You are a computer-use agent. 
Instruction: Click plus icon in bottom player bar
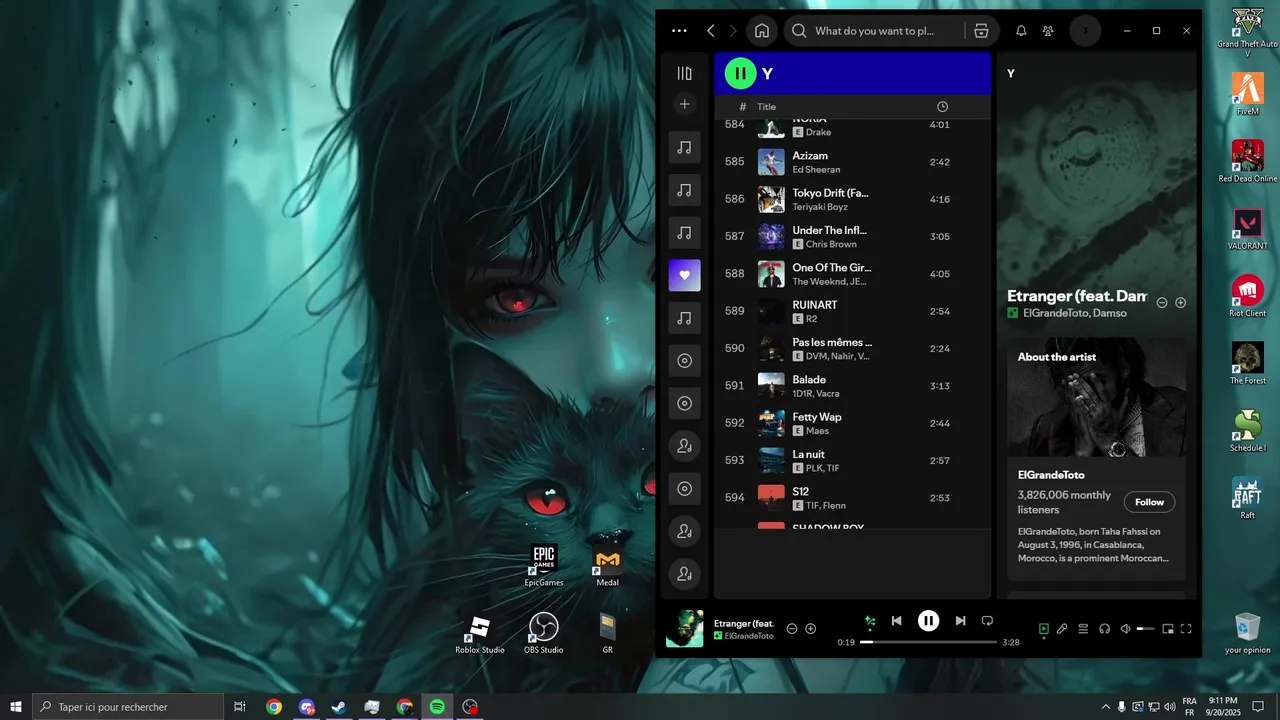point(811,629)
